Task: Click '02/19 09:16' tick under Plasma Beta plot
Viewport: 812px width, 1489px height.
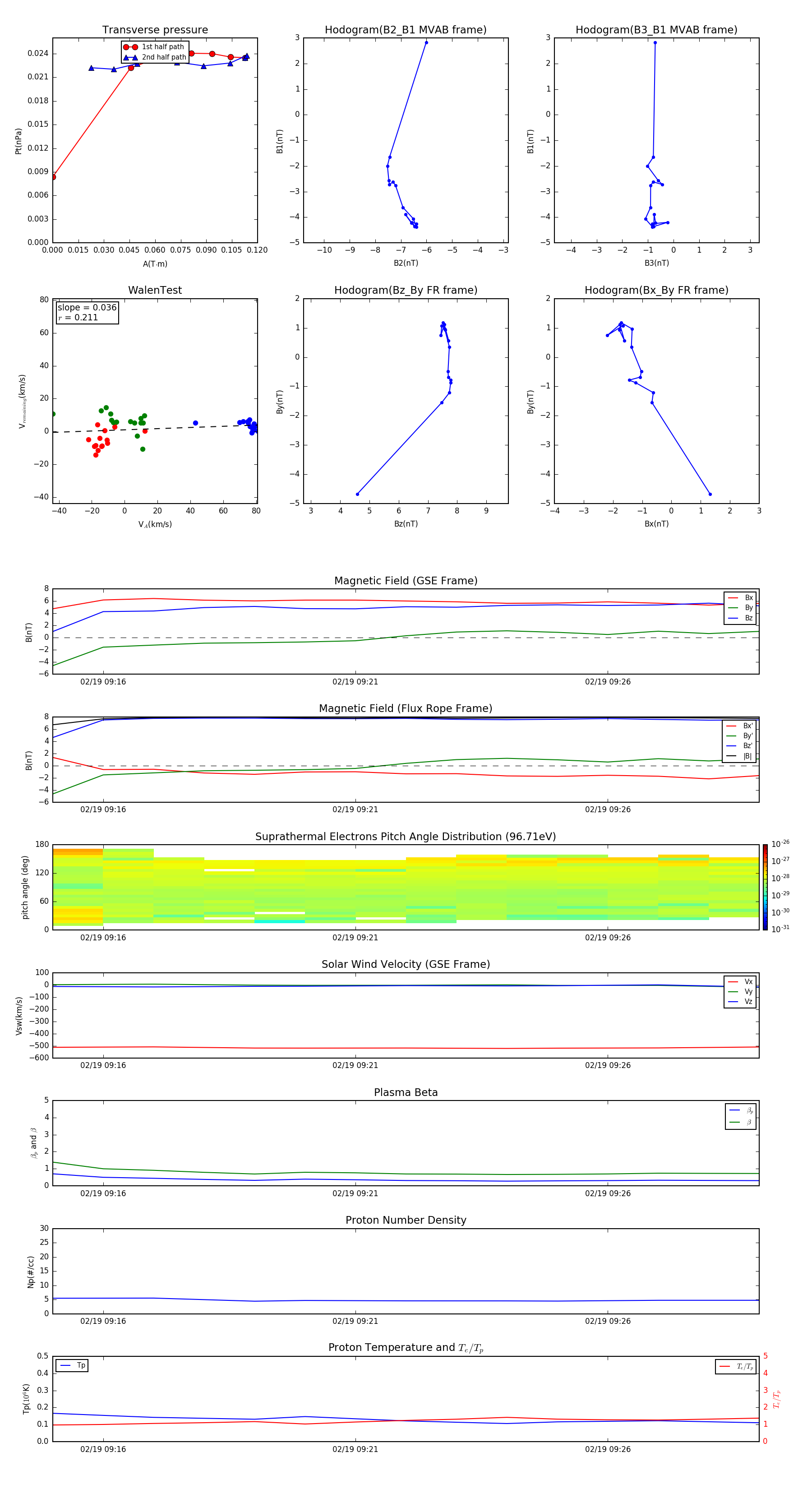Action: click(x=103, y=1193)
